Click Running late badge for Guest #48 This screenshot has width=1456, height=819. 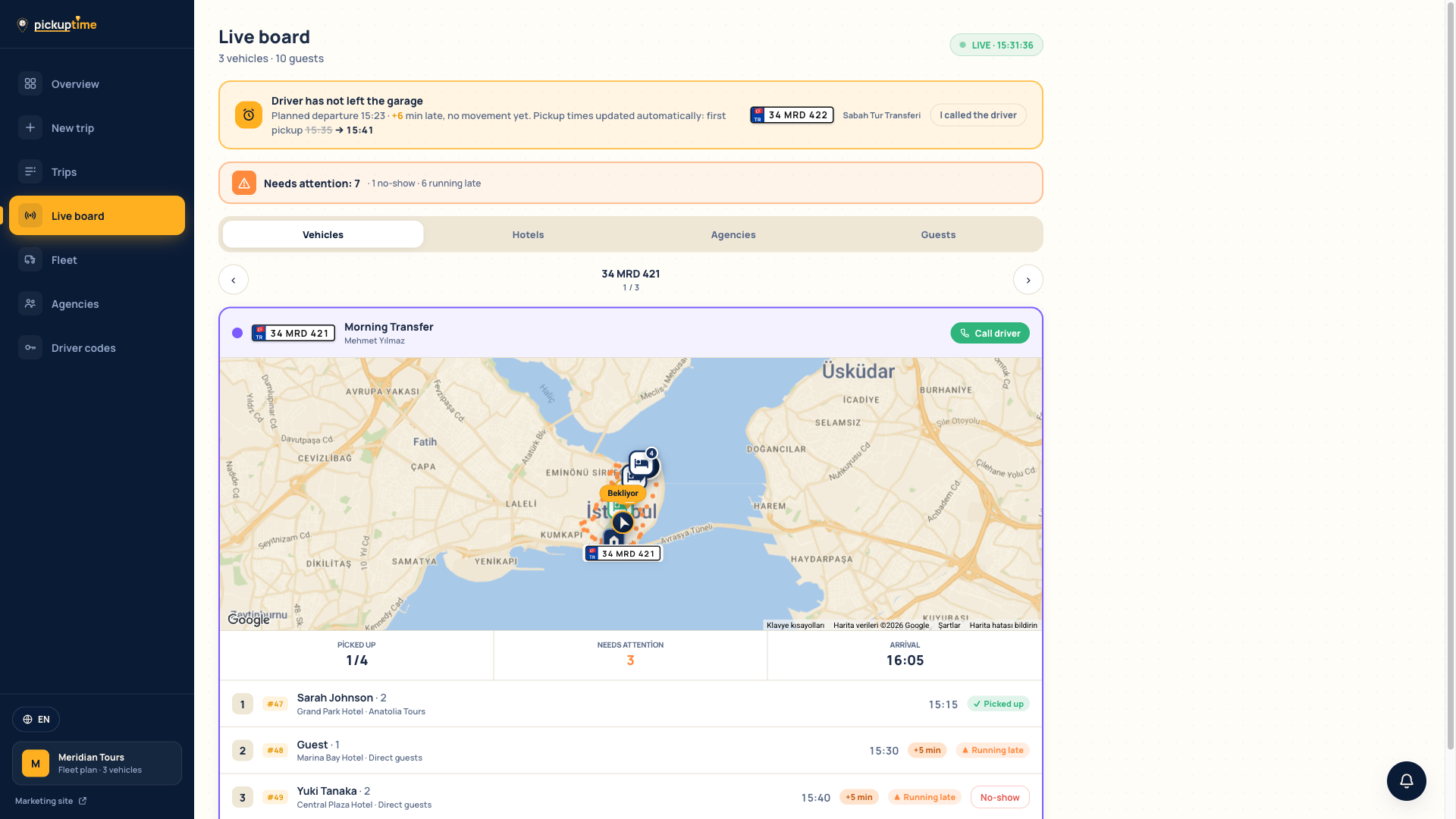993,751
